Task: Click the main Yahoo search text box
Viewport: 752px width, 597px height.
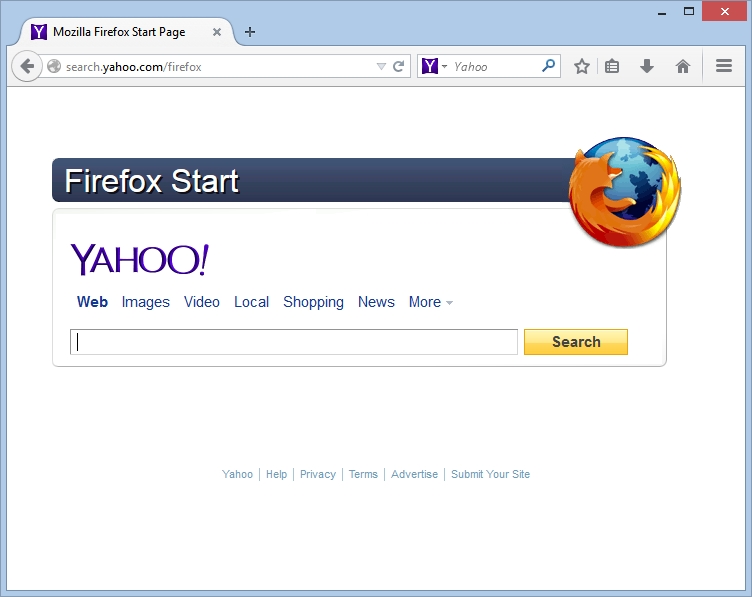Action: pos(294,342)
